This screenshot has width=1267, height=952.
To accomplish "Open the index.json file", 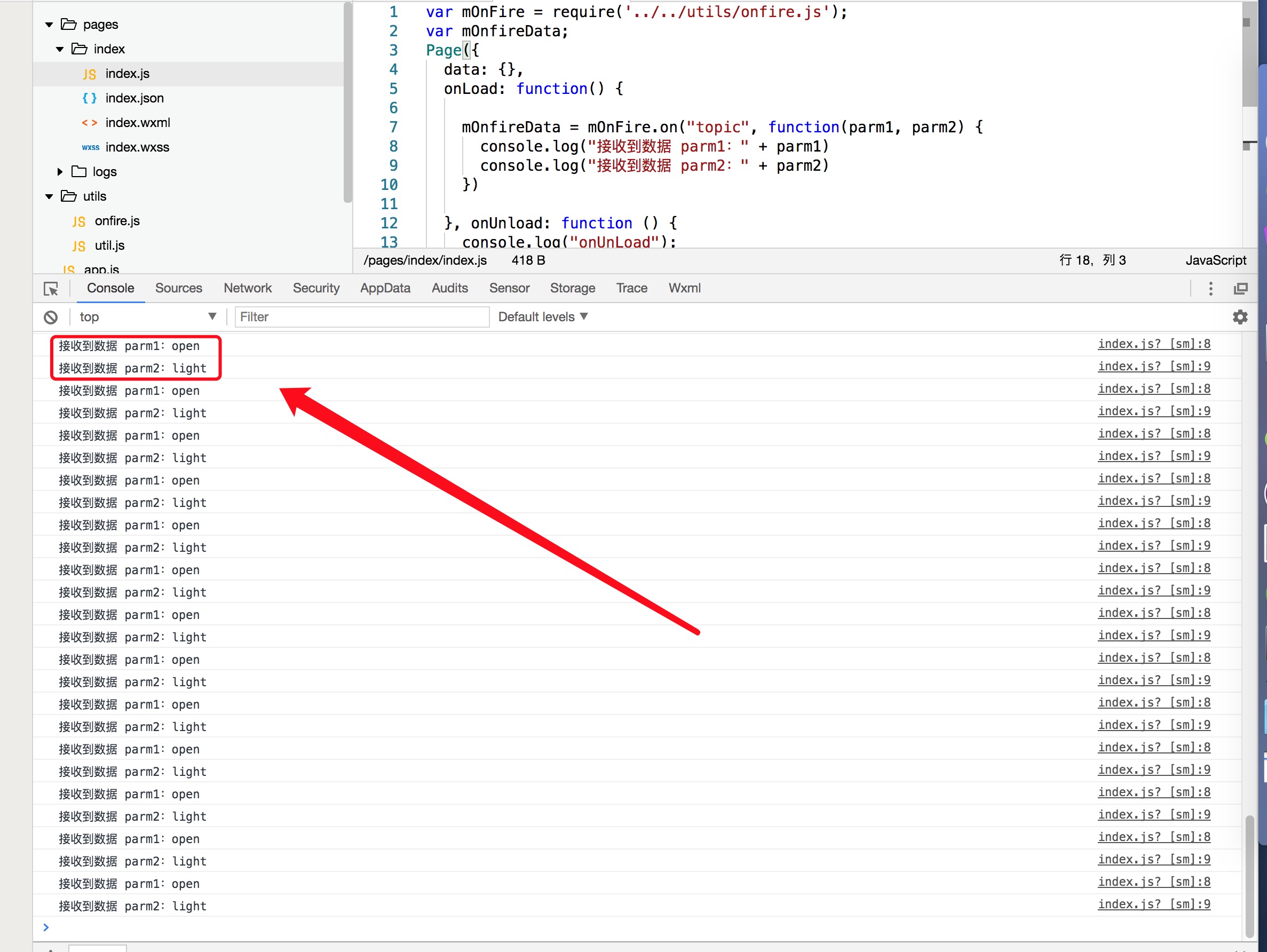I will pos(134,98).
